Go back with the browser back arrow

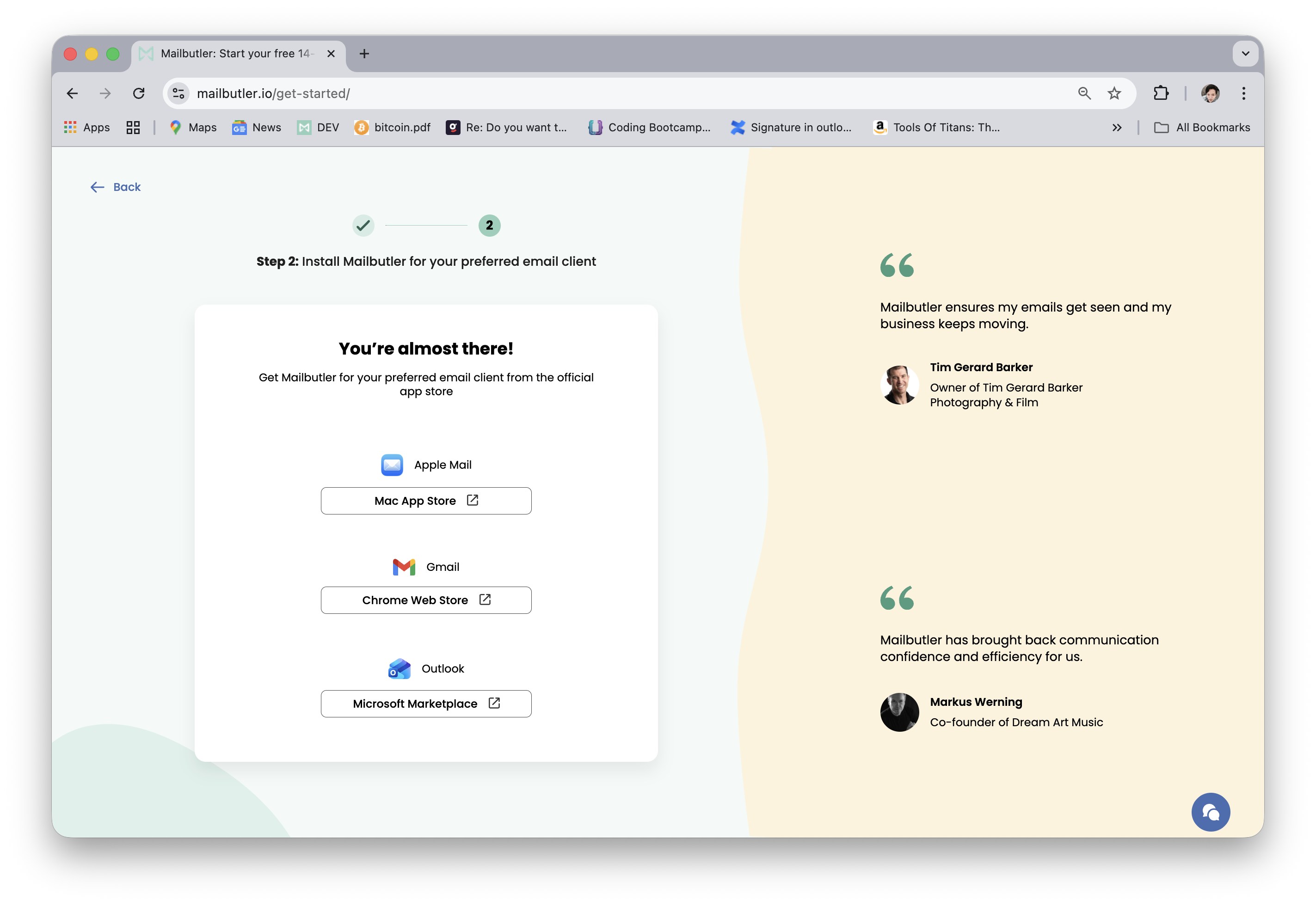point(72,93)
